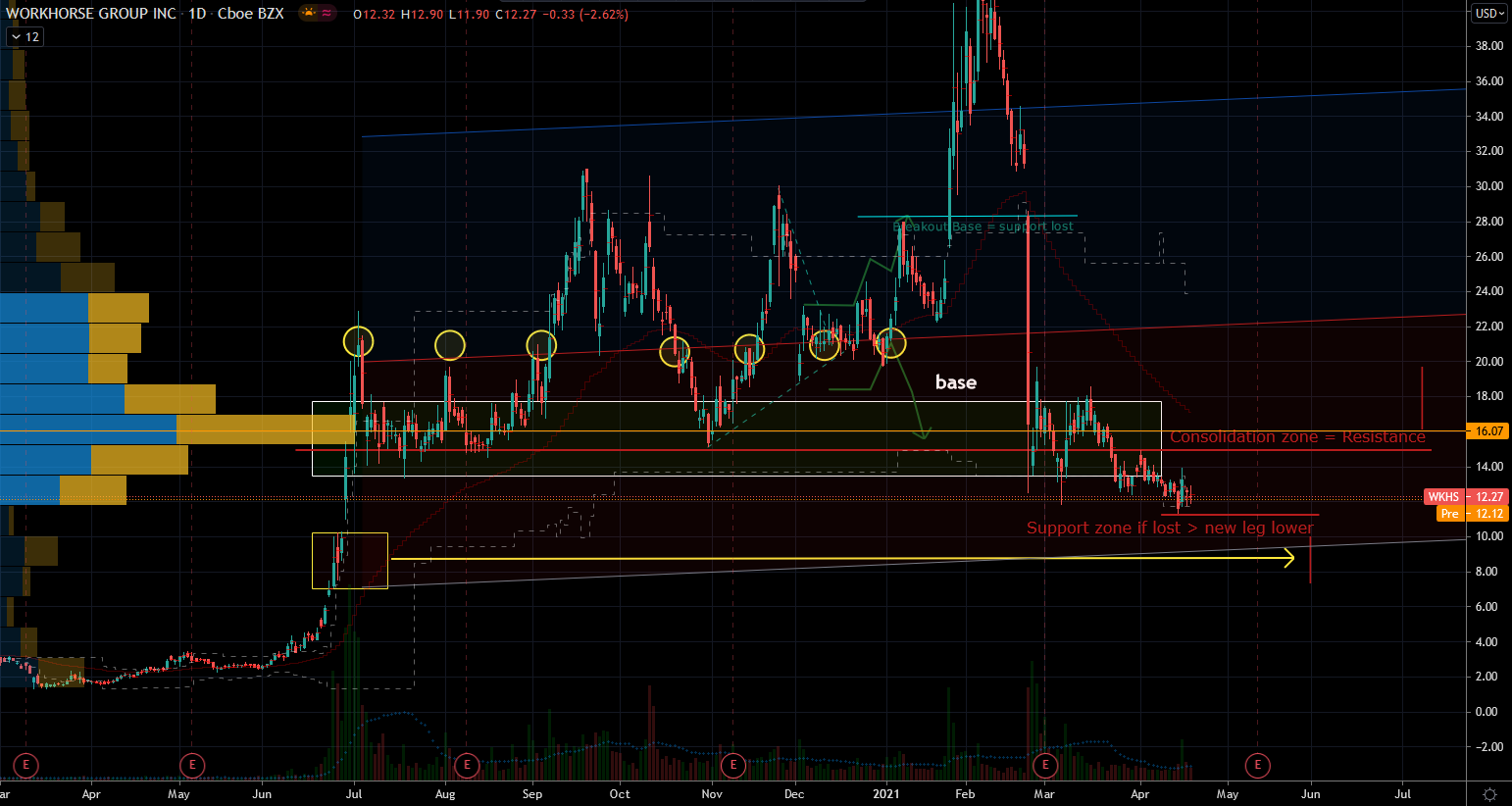The height and width of the screenshot is (806, 1512).
Task: Click the 38.00 price axis label
Action: pos(1489,46)
